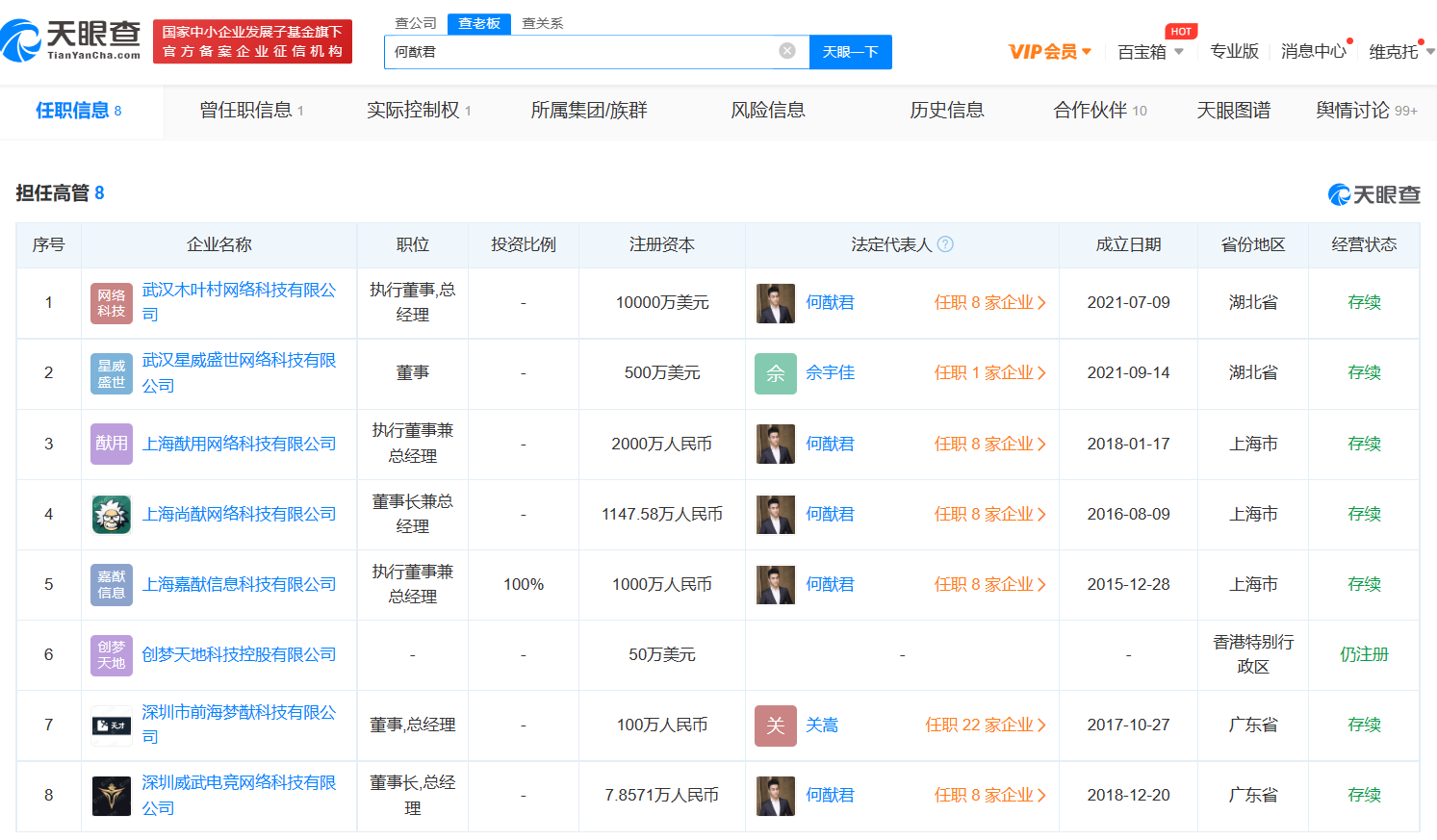This screenshot has height=840, width=1437.
Task: Open 创梦天地科技控股有限公司 company link
Action: point(240,654)
